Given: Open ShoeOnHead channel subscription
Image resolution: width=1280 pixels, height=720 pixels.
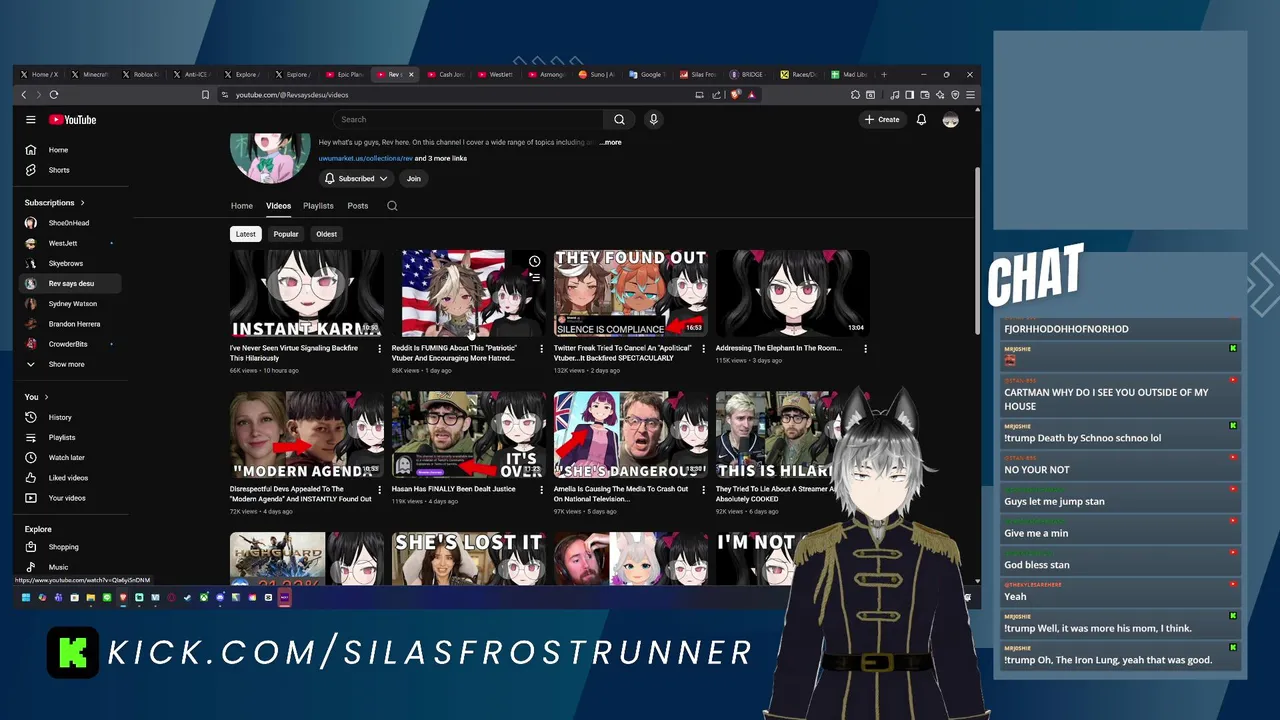Looking at the screenshot, I should coord(72,223).
